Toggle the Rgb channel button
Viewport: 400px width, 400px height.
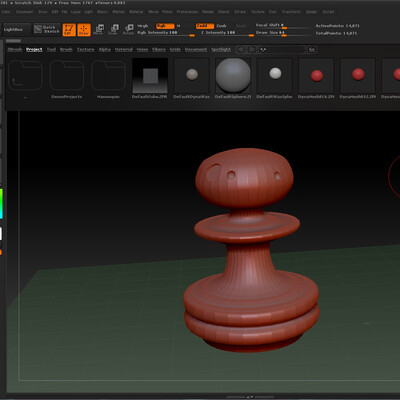[165, 26]
